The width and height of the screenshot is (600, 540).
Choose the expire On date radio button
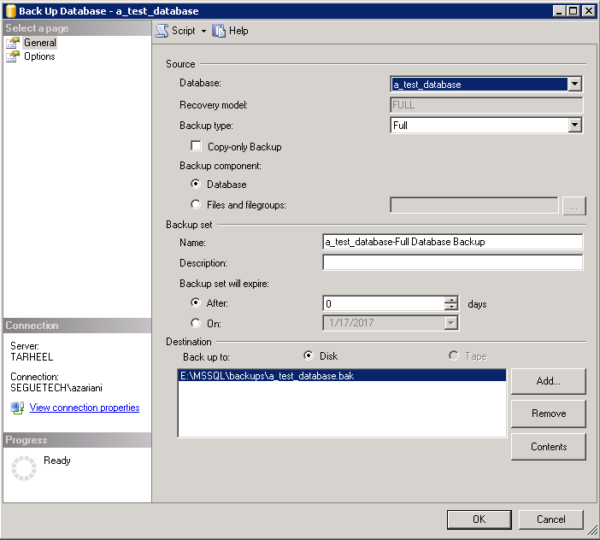(x=196, y=323)
